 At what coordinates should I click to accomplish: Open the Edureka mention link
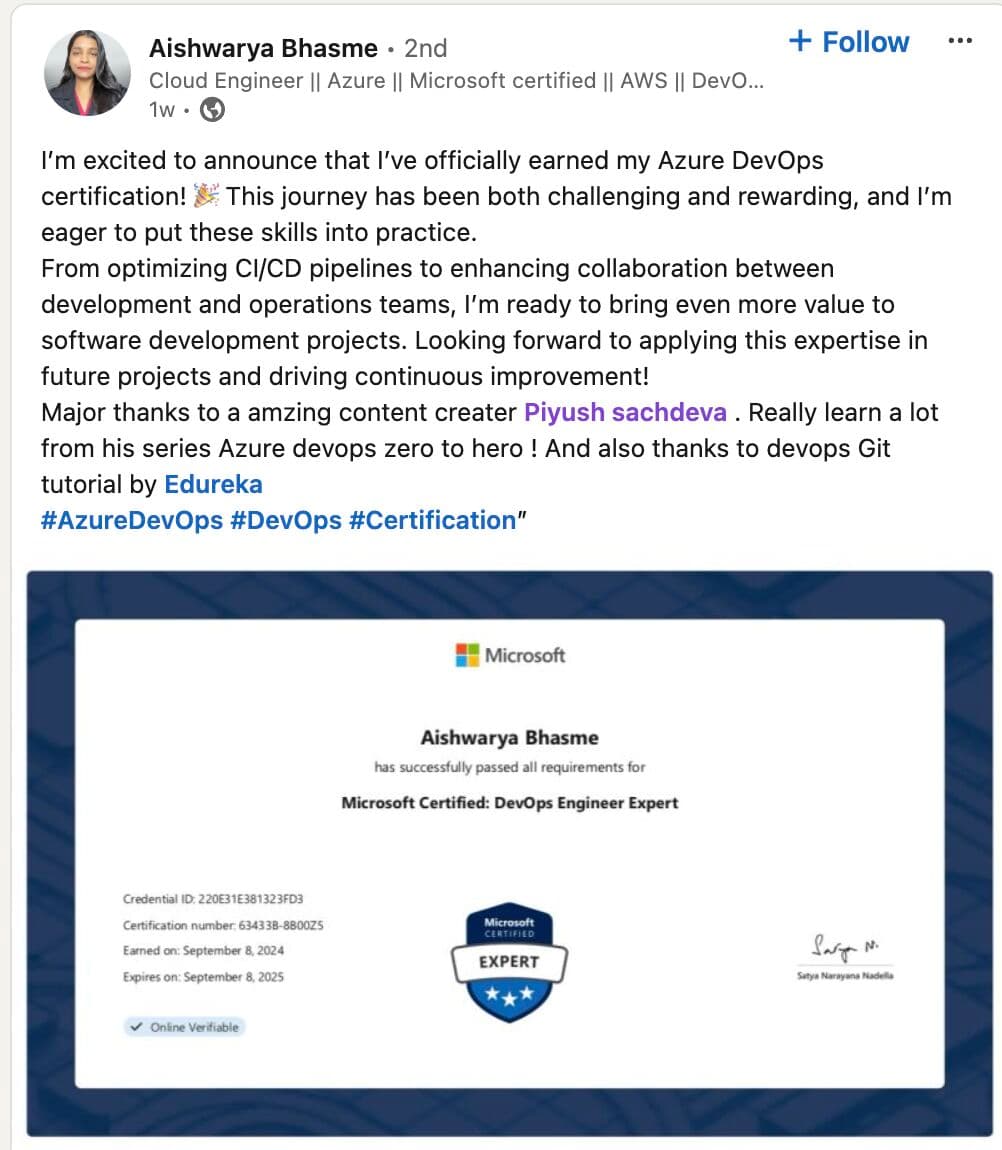point(213,484)
